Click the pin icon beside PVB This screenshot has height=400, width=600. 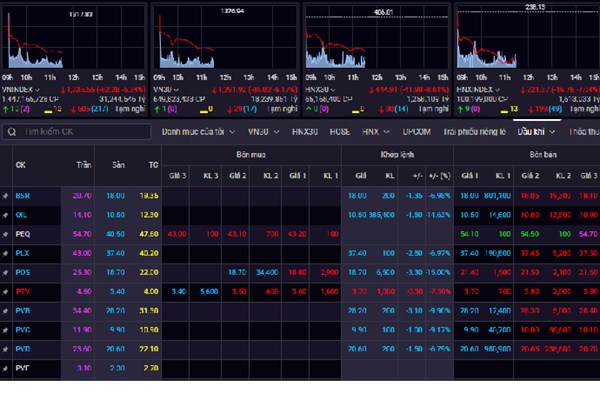[x=5, y=311]
